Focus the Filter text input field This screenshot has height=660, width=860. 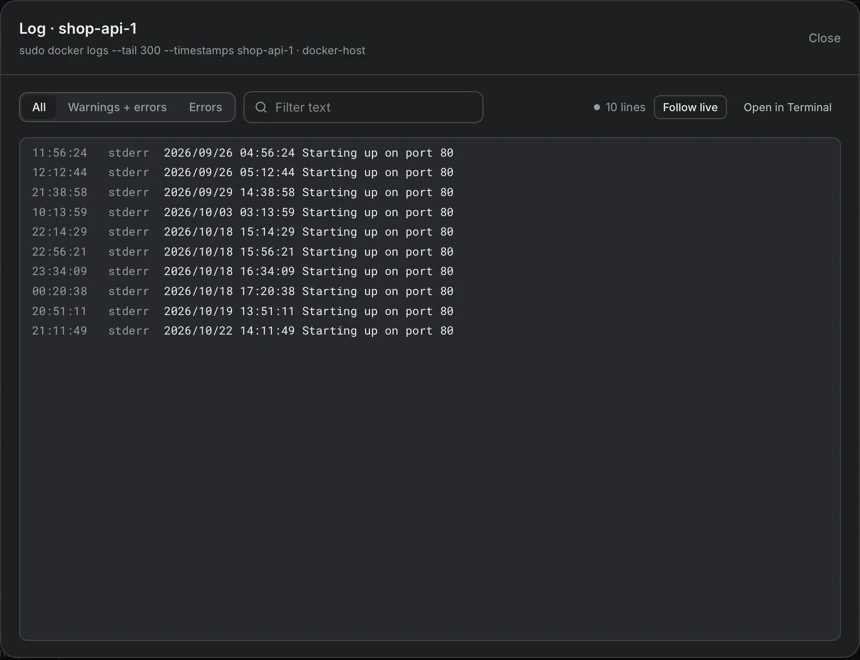pos(363,108)
